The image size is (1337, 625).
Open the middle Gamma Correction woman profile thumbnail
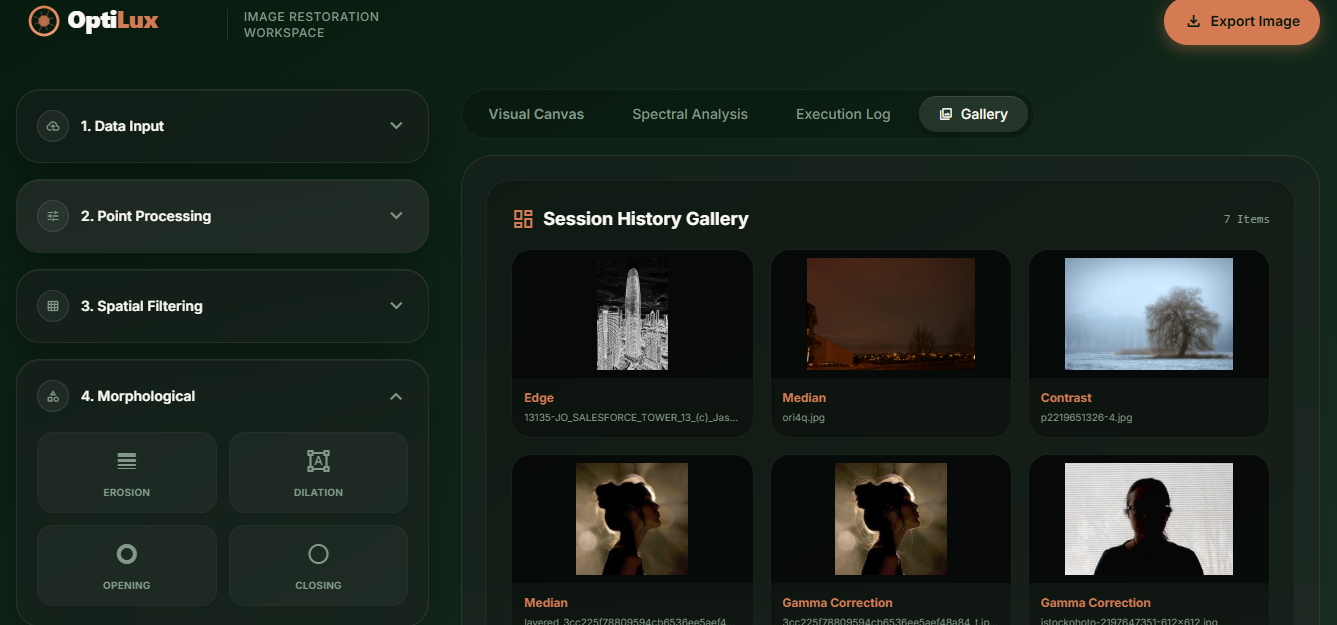891,519
